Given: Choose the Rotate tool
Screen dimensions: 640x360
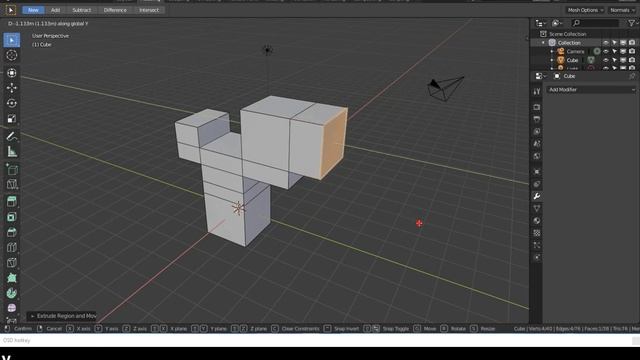Looking at the screenshot, I should pos(11,103).
